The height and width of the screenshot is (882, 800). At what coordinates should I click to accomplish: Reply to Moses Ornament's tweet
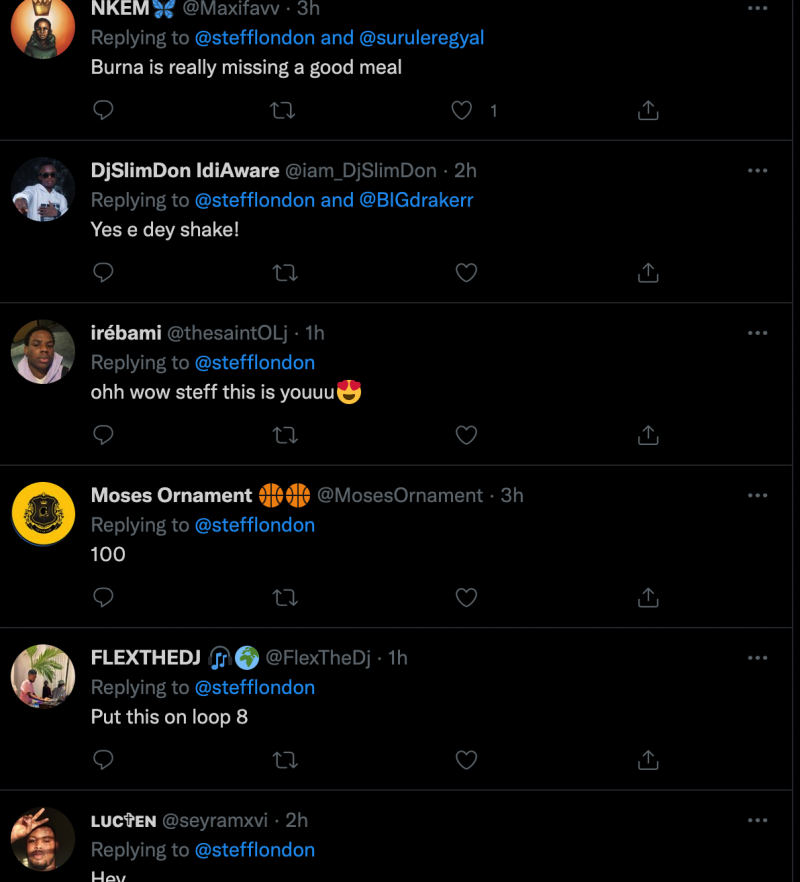[103, 598]
